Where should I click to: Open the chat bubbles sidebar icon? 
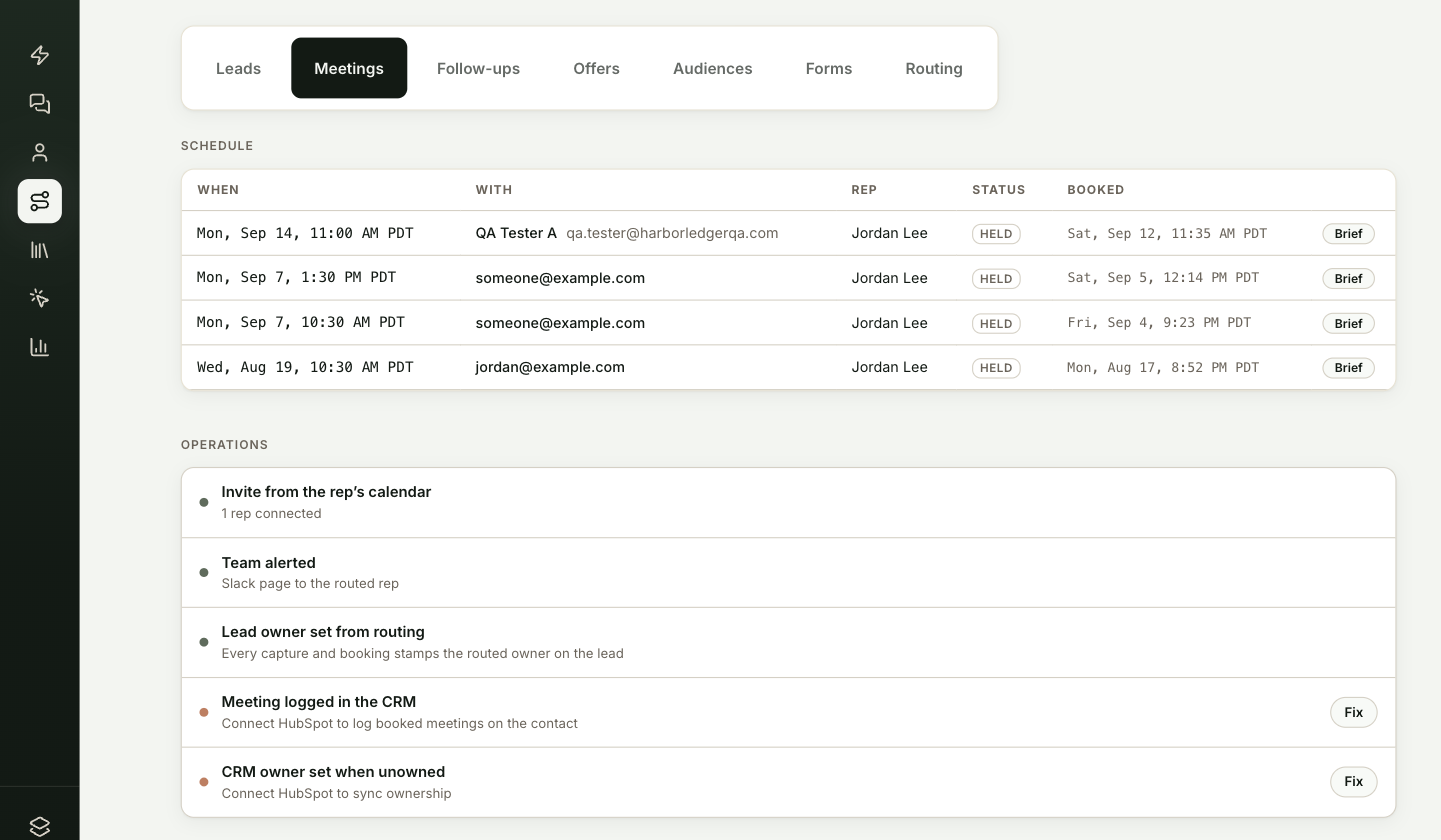pos(40,104)
